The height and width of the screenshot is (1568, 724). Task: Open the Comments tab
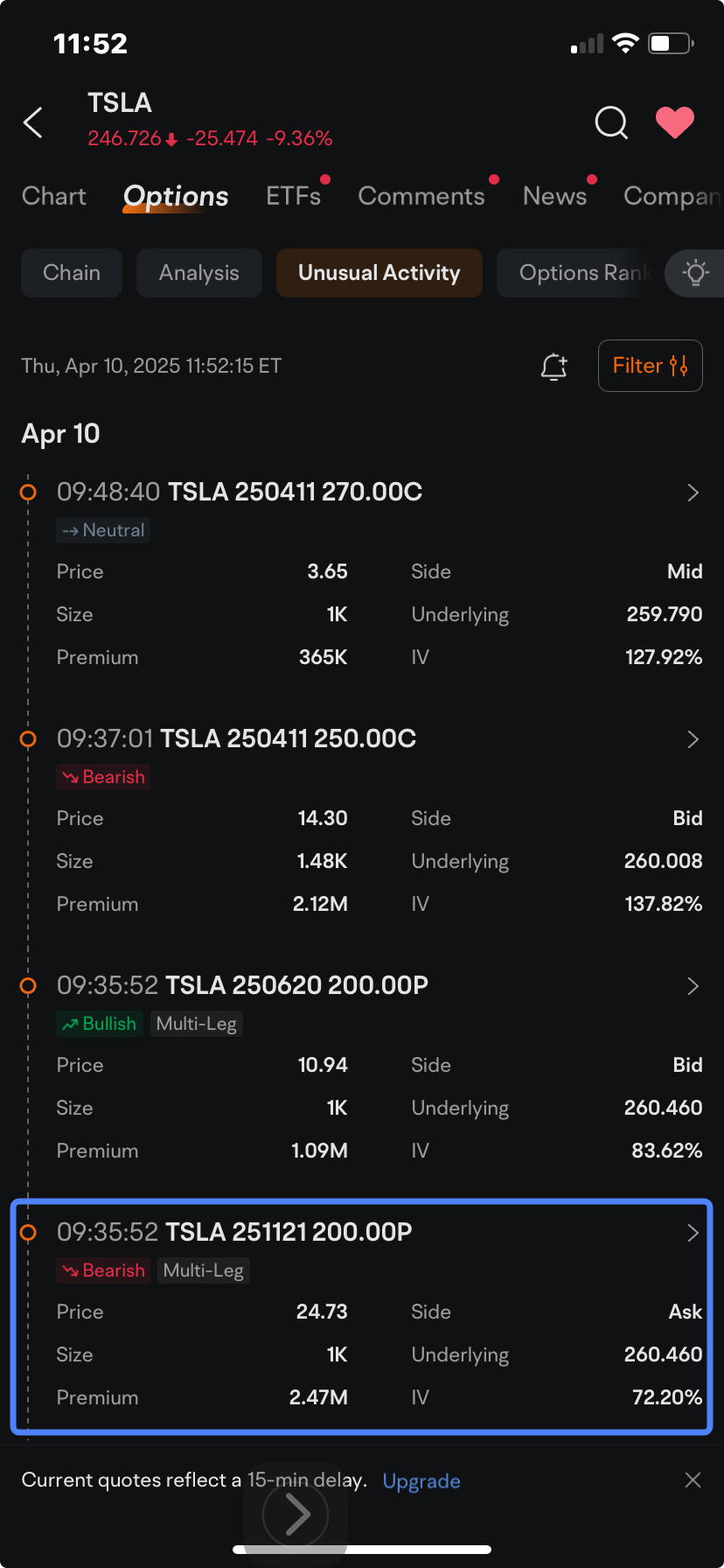421,196
